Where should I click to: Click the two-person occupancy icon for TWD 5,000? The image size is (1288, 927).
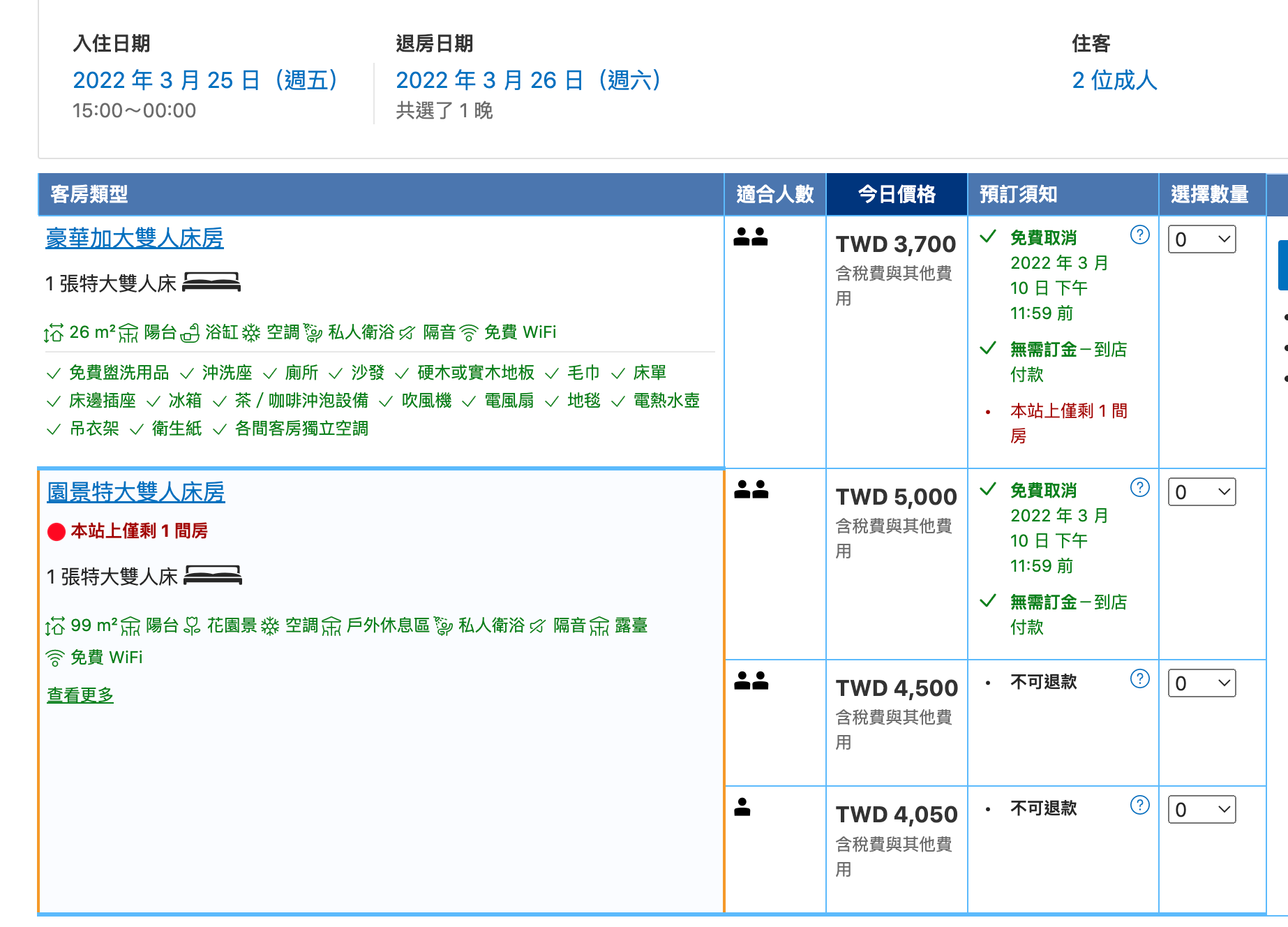[751, 490]
